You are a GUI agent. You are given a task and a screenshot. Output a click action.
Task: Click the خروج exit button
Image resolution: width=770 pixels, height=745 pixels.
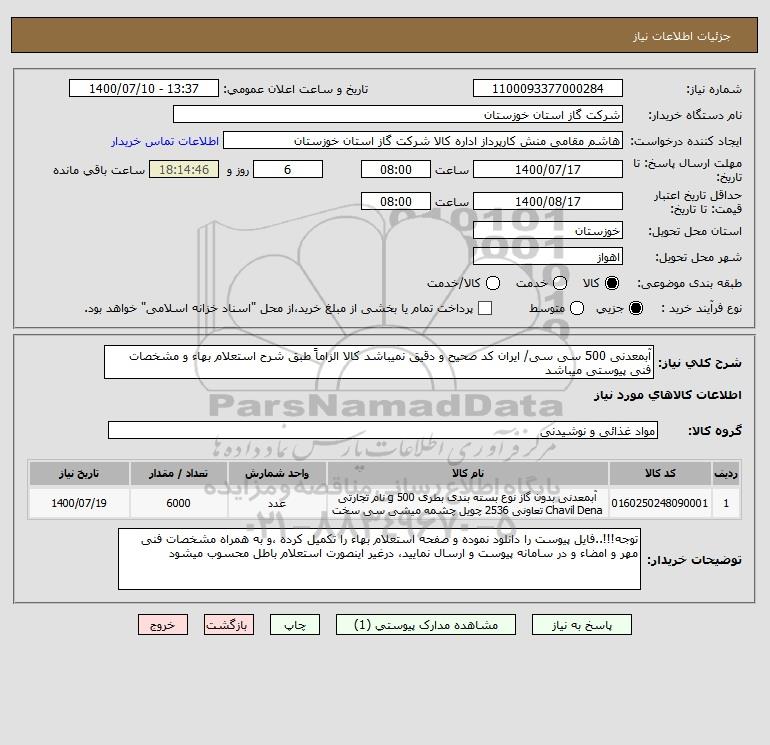[x=163, y=625]
